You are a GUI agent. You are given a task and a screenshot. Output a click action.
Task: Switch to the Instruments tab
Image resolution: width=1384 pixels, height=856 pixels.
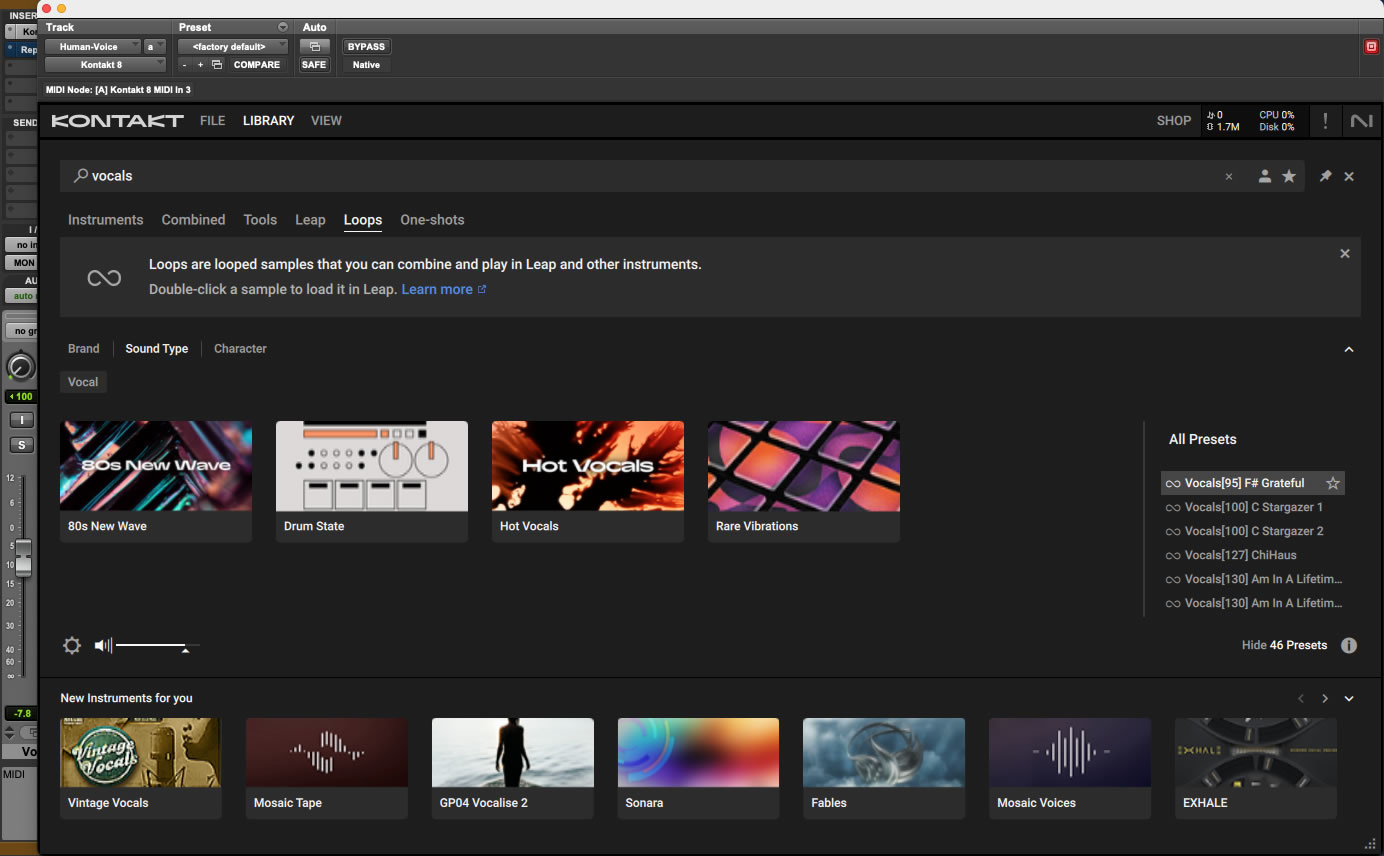(x=105, y=220)
